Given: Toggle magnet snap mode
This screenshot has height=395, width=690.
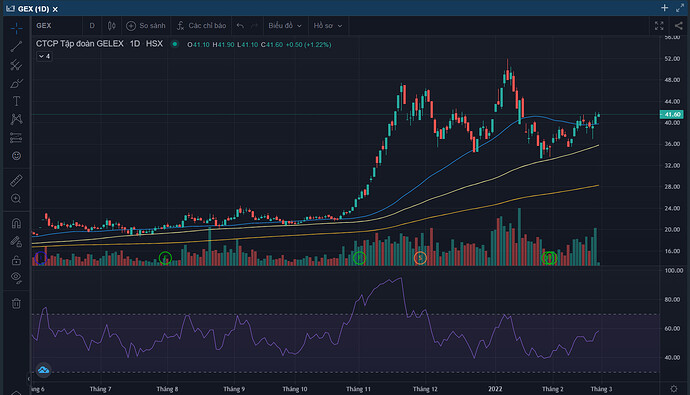Looking at the screenshot, I should coord(16,223).
